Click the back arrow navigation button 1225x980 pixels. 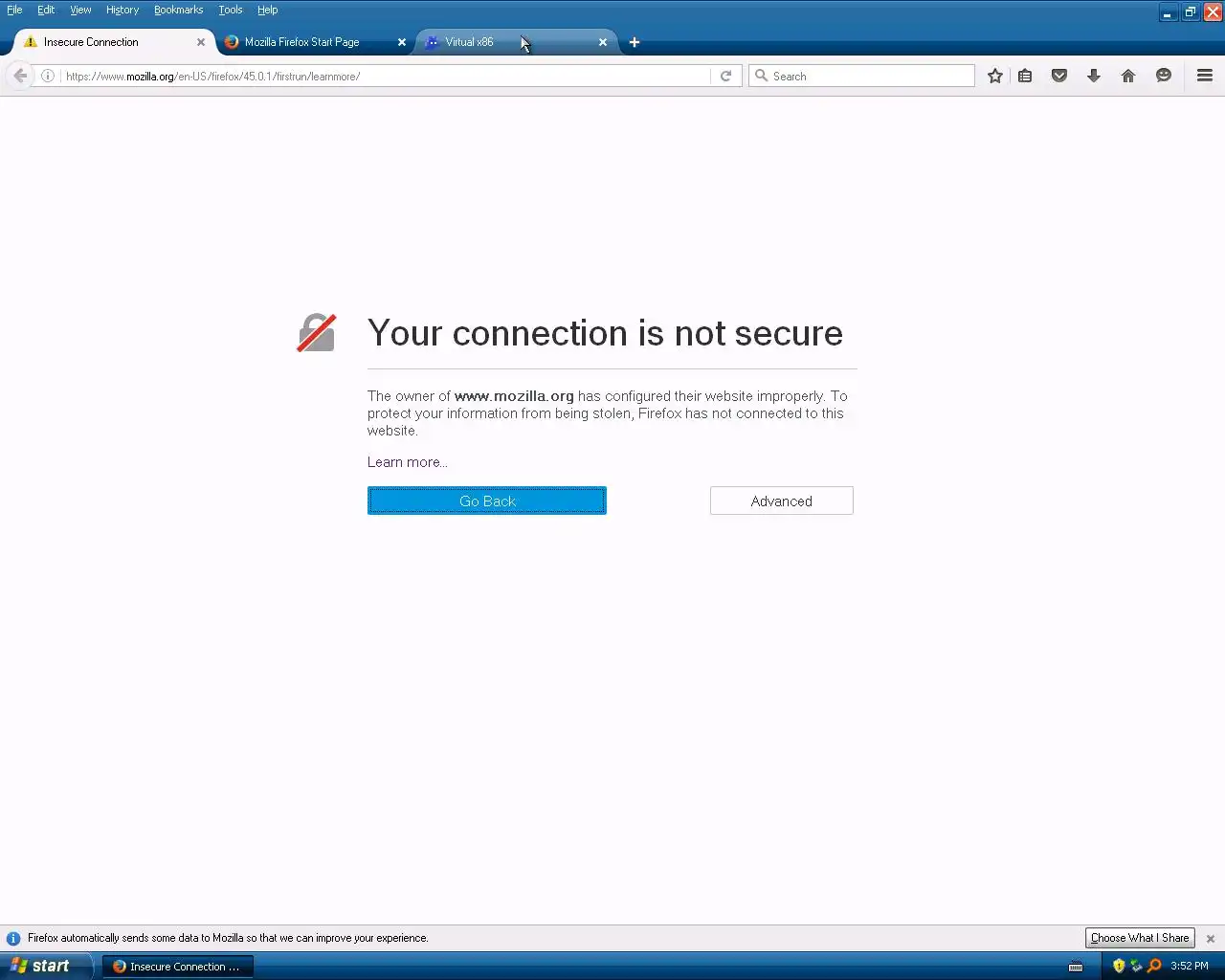(x=20, y=76)
